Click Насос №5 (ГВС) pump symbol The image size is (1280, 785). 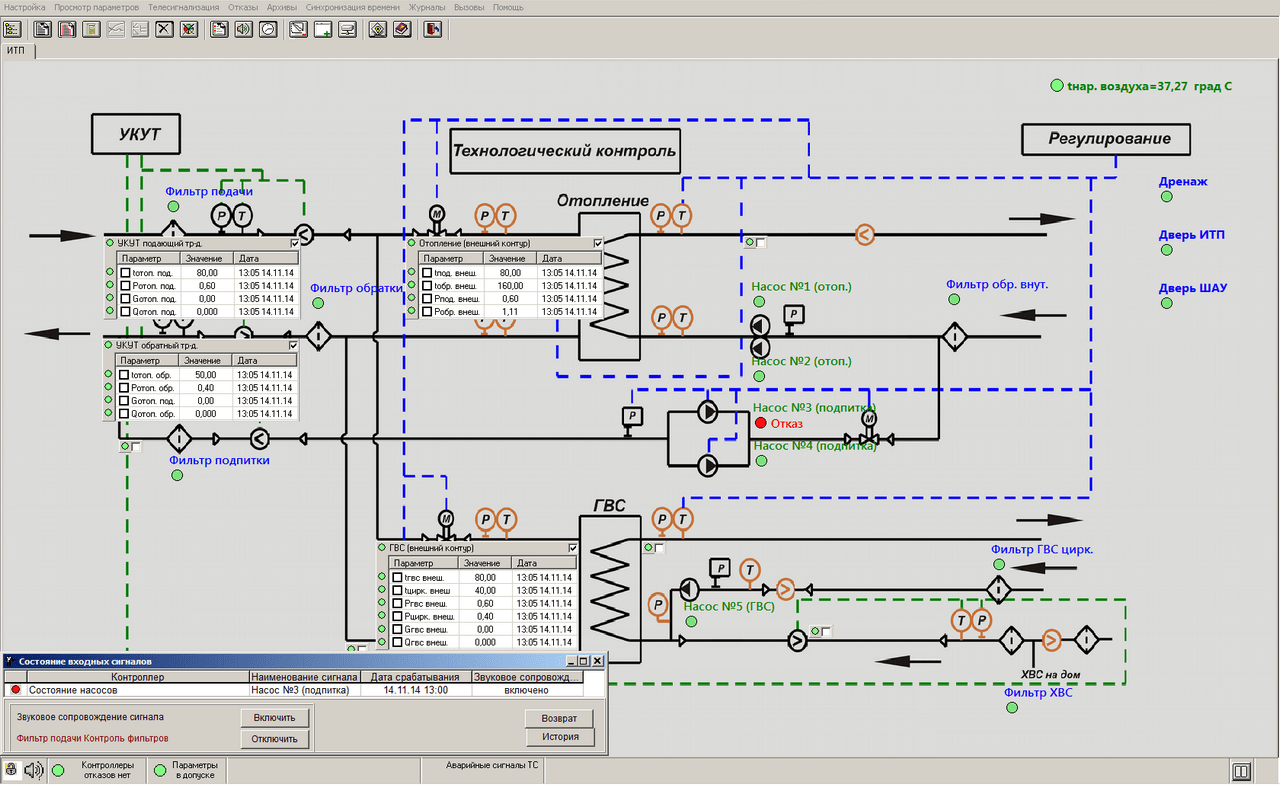click(x=689, y=587)
